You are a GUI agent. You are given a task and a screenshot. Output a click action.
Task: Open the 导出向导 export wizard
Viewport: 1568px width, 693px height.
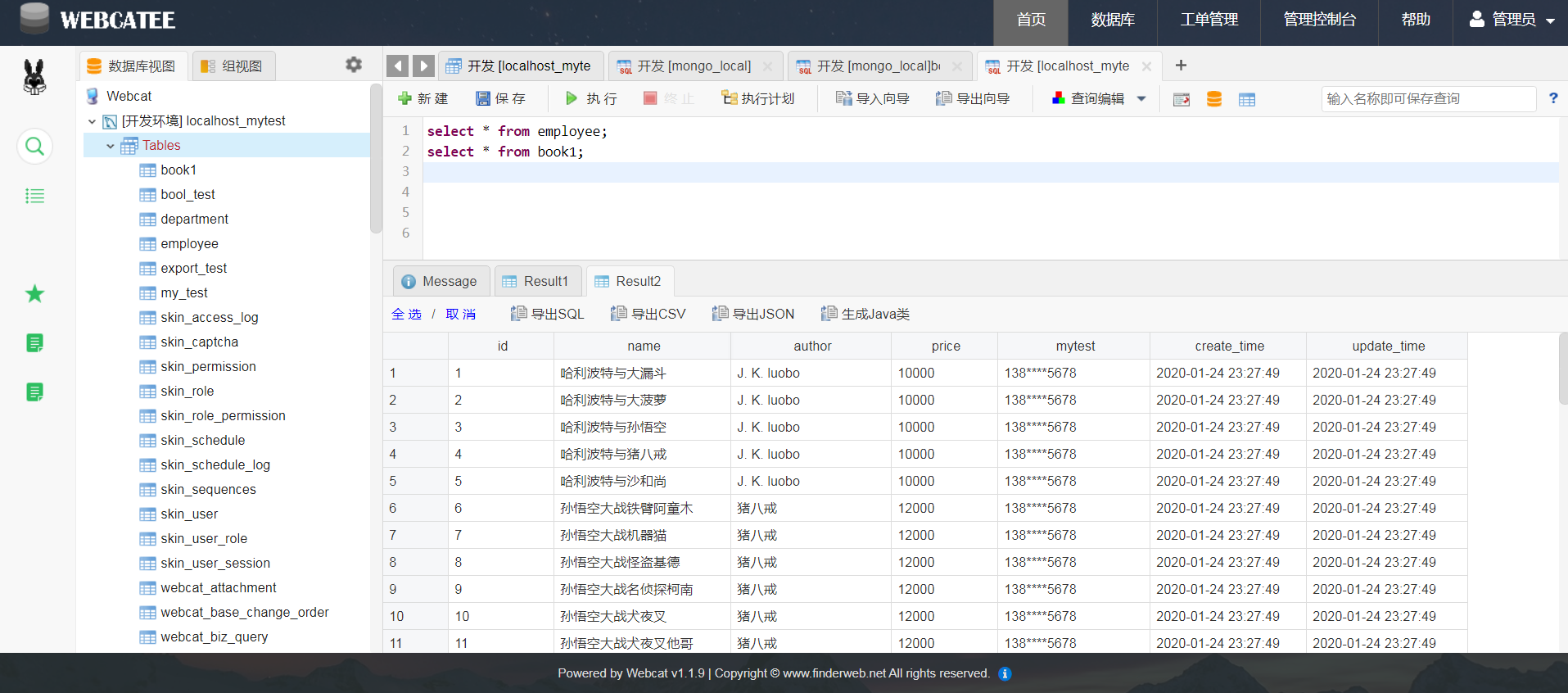tap(973, 98)
